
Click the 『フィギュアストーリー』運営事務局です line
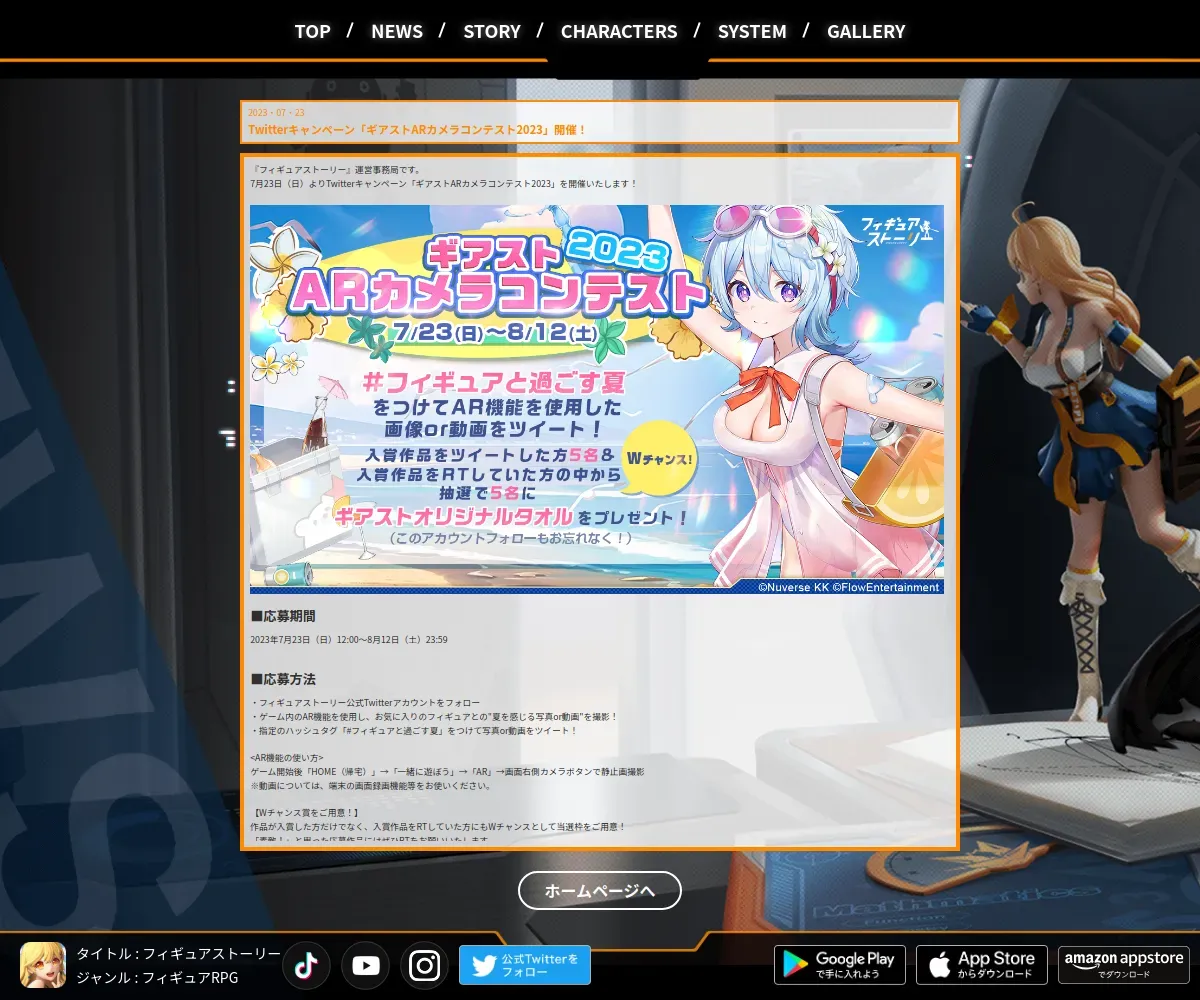(x=336, y=170)
